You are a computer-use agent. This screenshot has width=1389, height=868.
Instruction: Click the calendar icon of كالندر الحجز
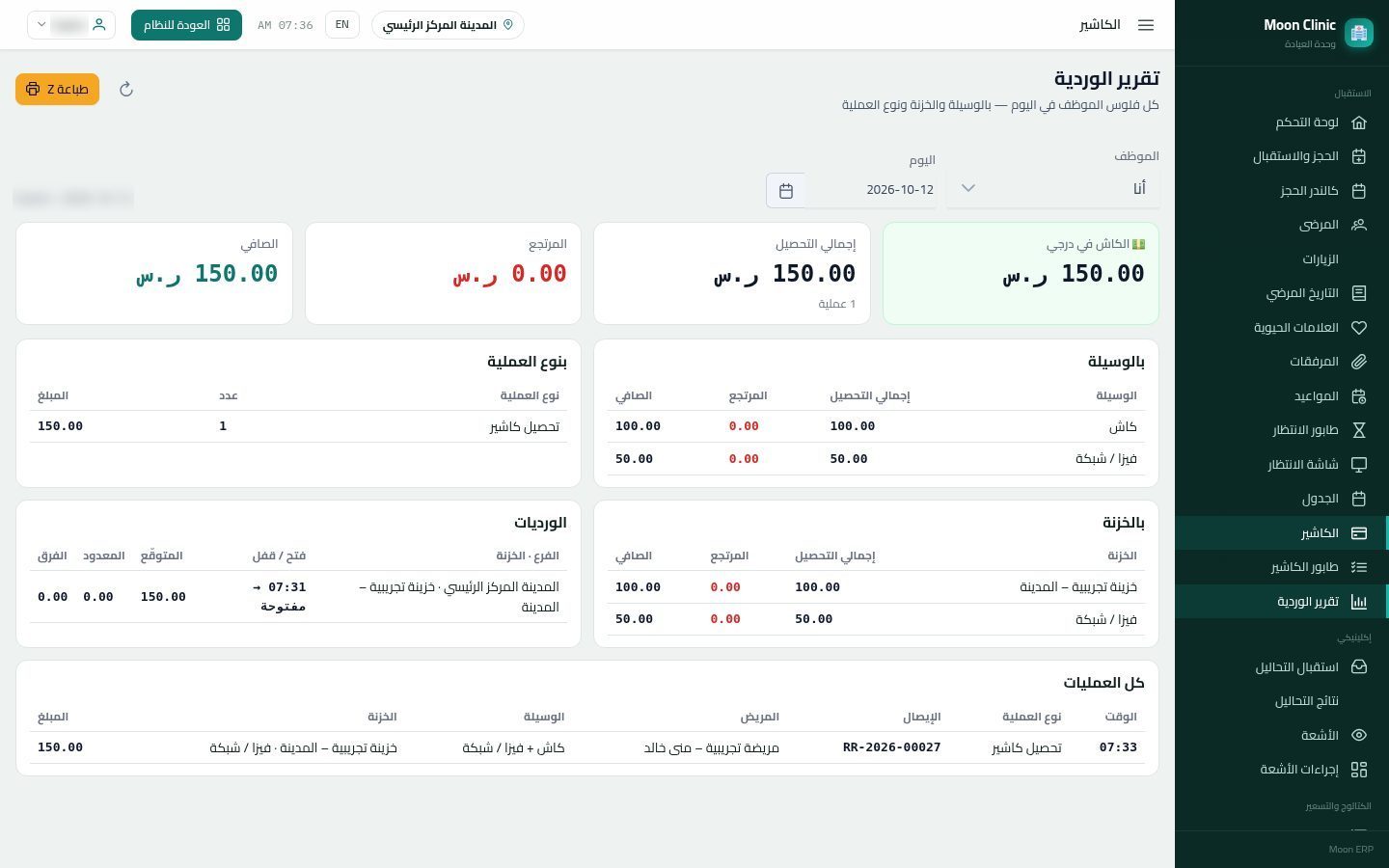1359,191
